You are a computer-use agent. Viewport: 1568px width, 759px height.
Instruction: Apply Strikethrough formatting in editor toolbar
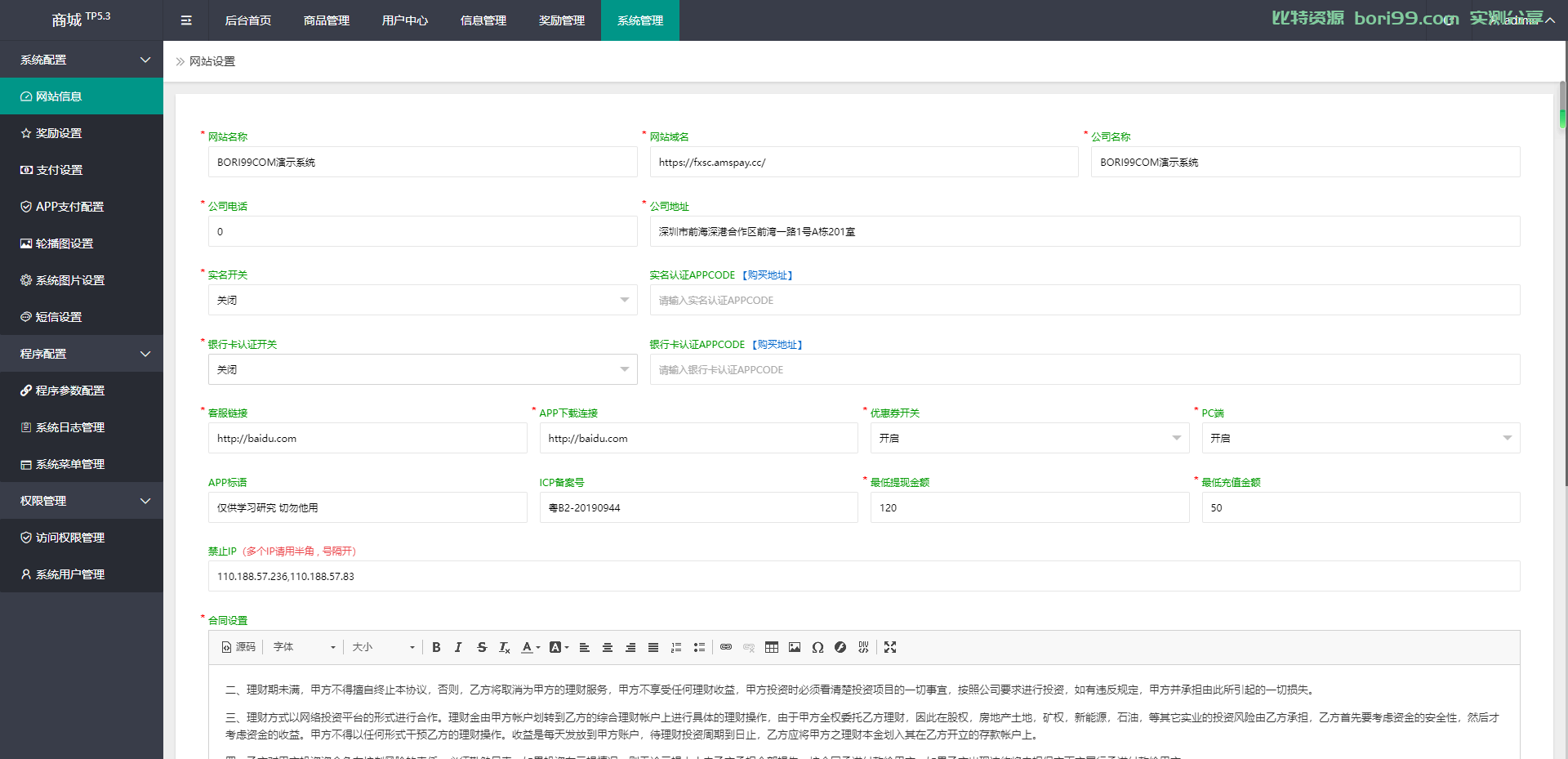pos(482,647)
